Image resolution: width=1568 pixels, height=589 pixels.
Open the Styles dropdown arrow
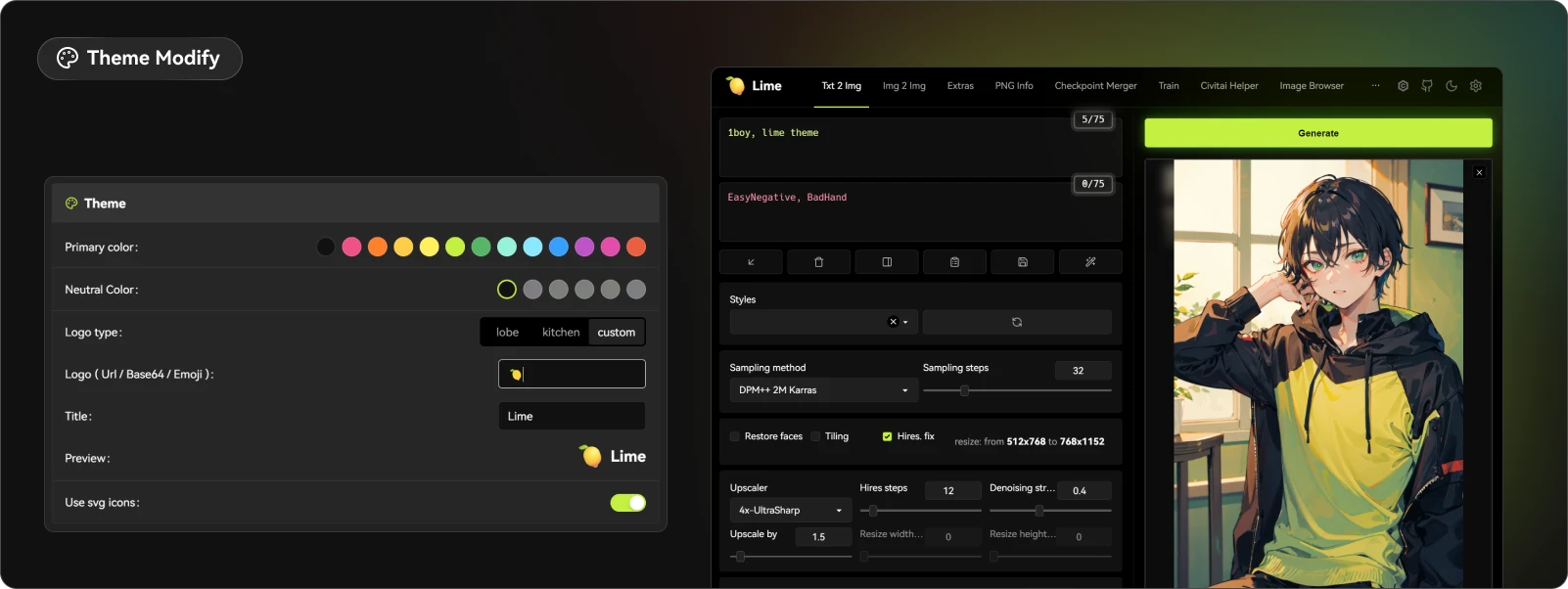tap(905, 322)
